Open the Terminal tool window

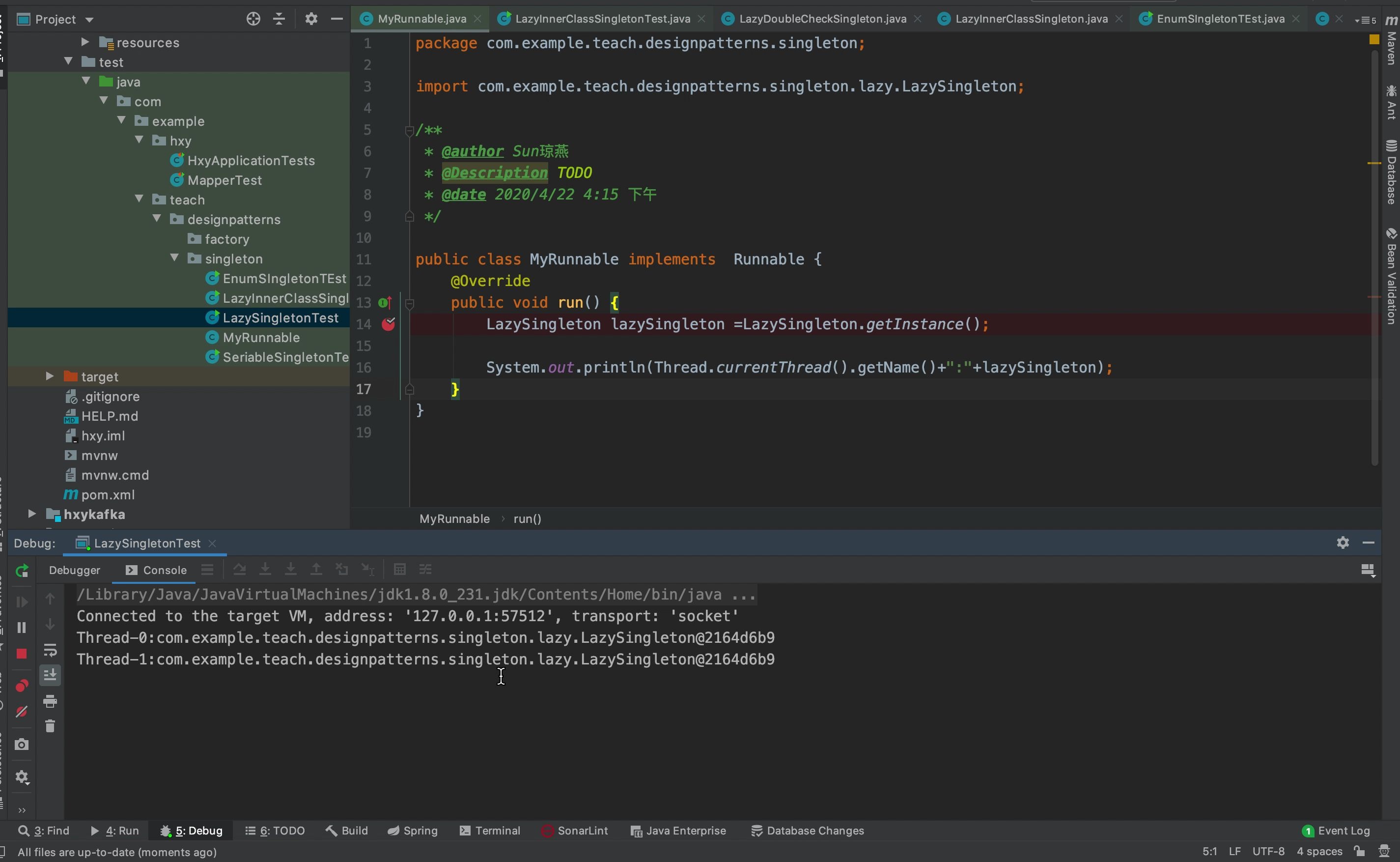tap(490, 831)
